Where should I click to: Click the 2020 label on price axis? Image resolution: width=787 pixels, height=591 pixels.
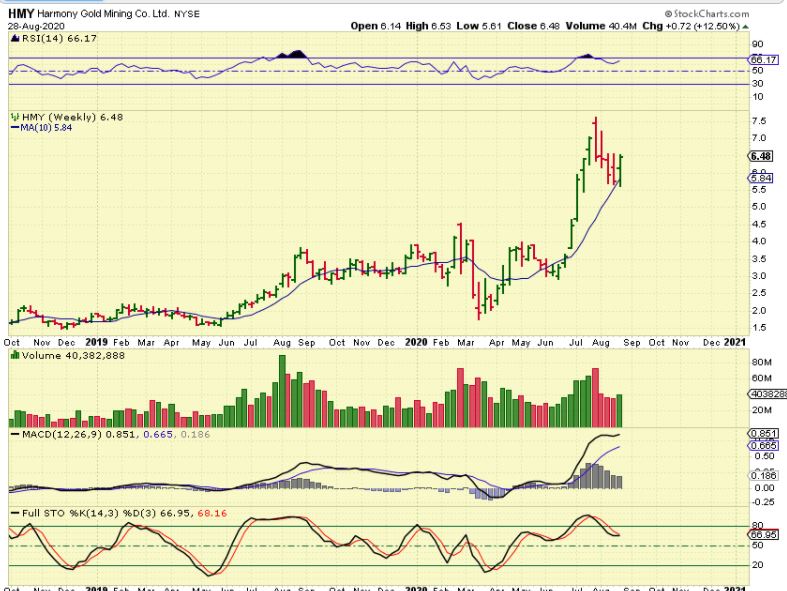416,342
